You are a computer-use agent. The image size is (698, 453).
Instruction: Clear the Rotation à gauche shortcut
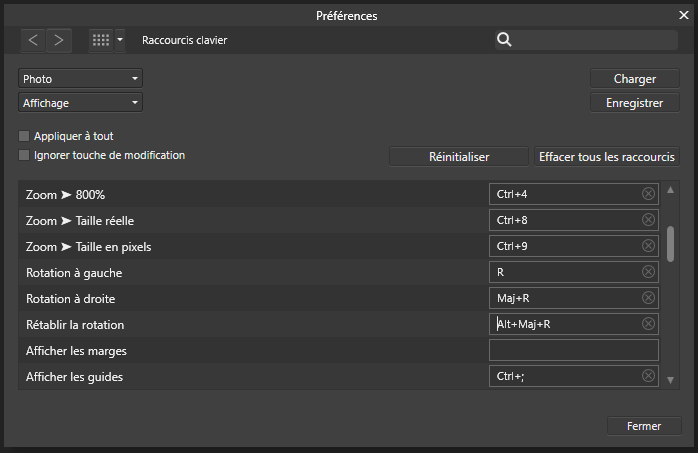[x=648, y=271]
